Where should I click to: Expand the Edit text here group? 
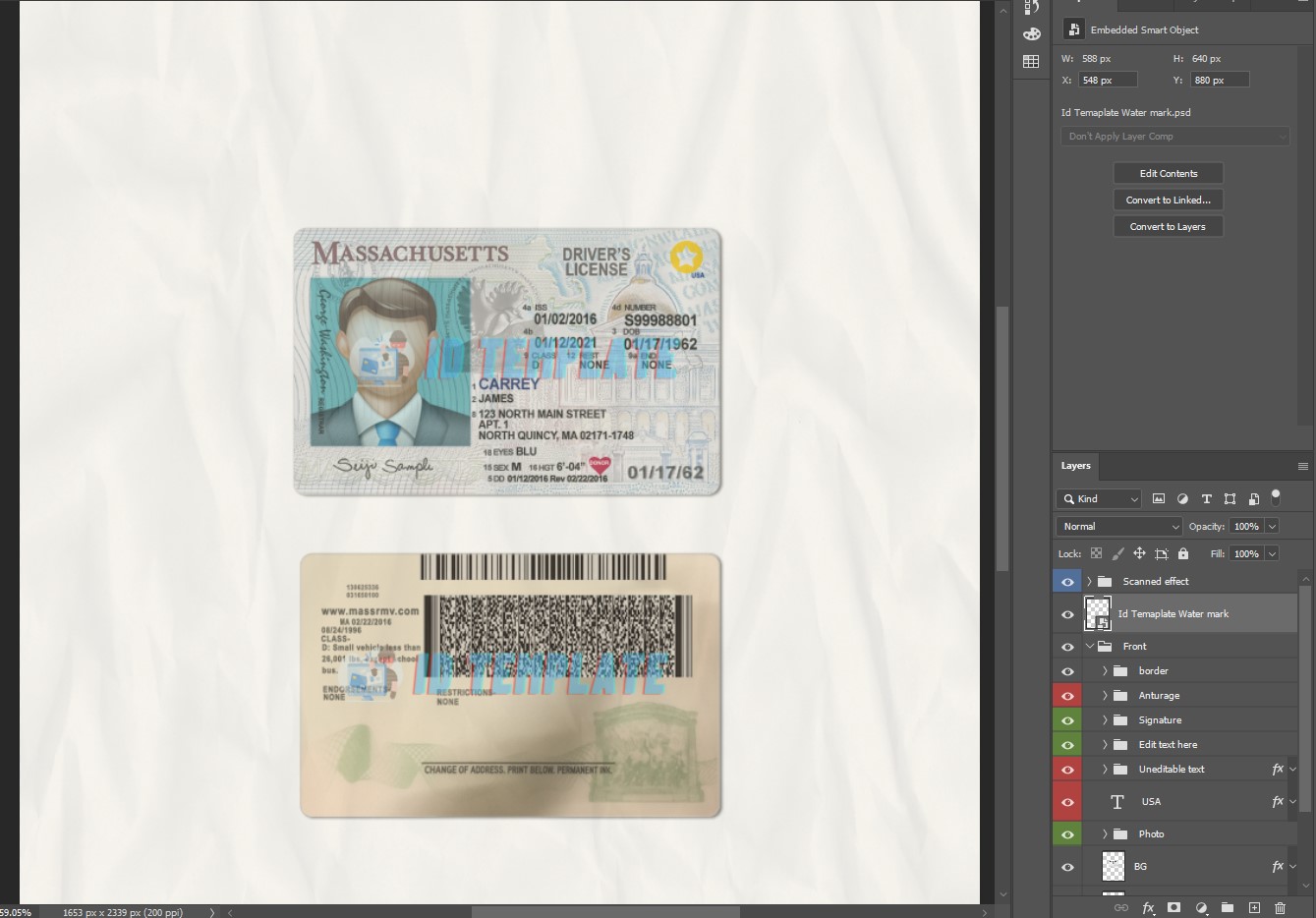point(1105,744)
